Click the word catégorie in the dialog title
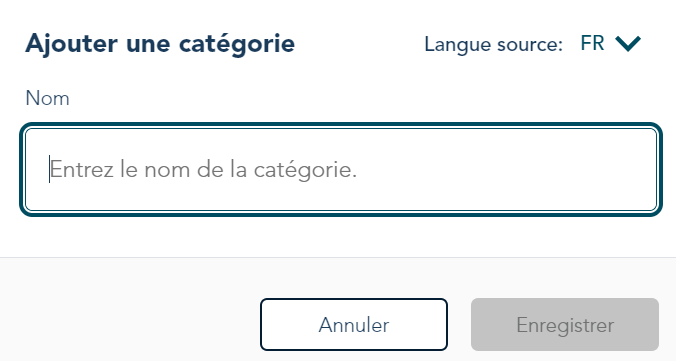This screenshot has height=361, width=676. [237, 45]
